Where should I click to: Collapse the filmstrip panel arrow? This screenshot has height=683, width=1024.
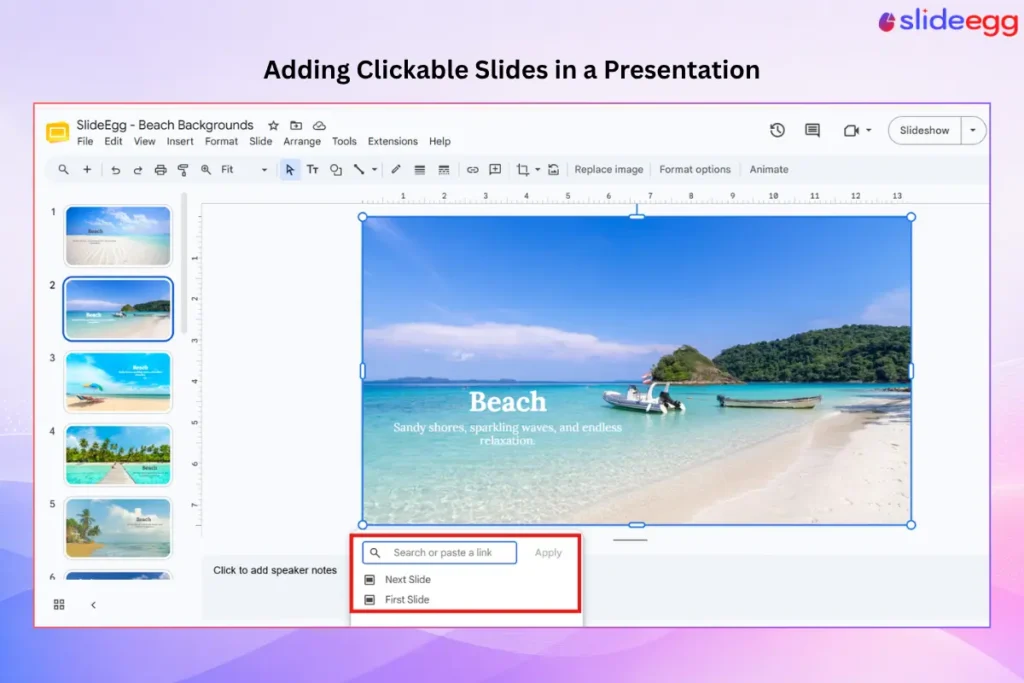coord(93,605)
